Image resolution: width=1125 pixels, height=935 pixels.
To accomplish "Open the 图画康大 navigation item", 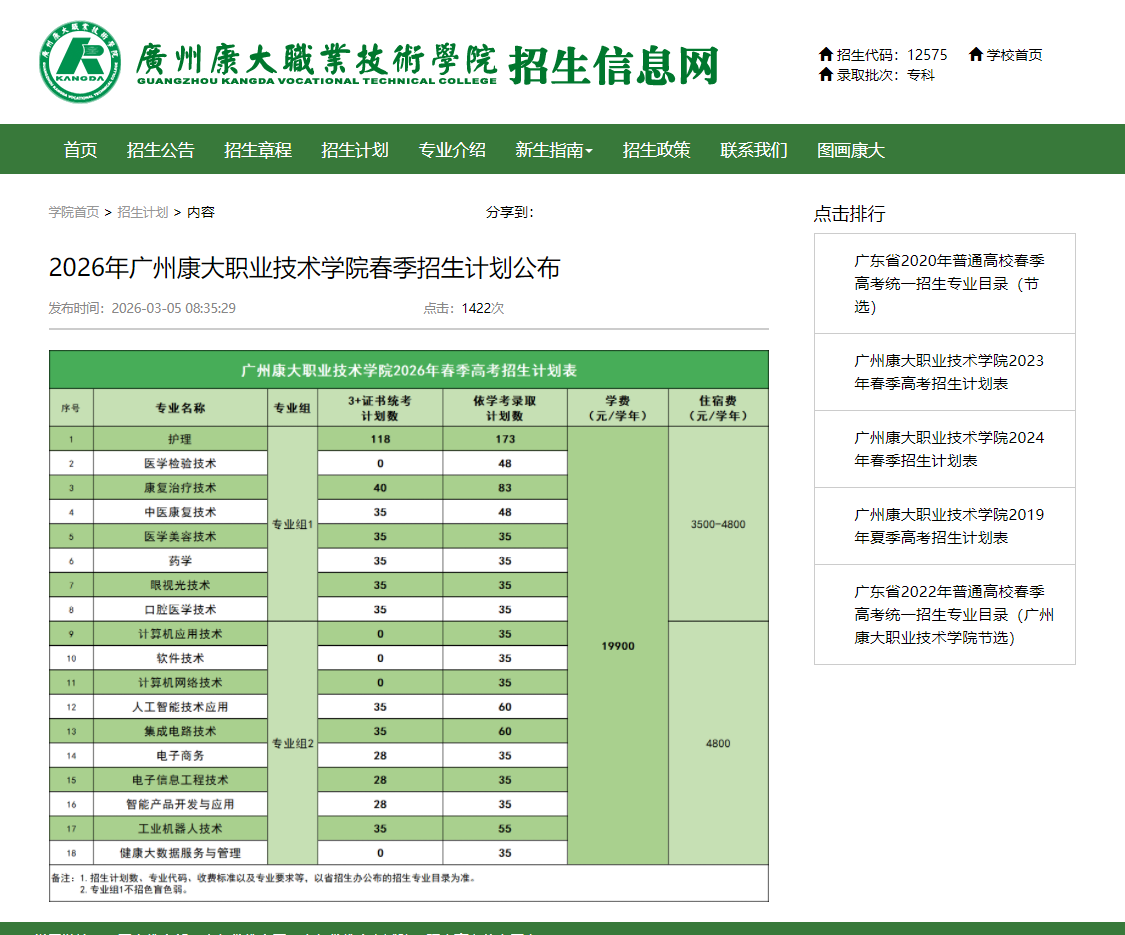I will tap(852, 149).
